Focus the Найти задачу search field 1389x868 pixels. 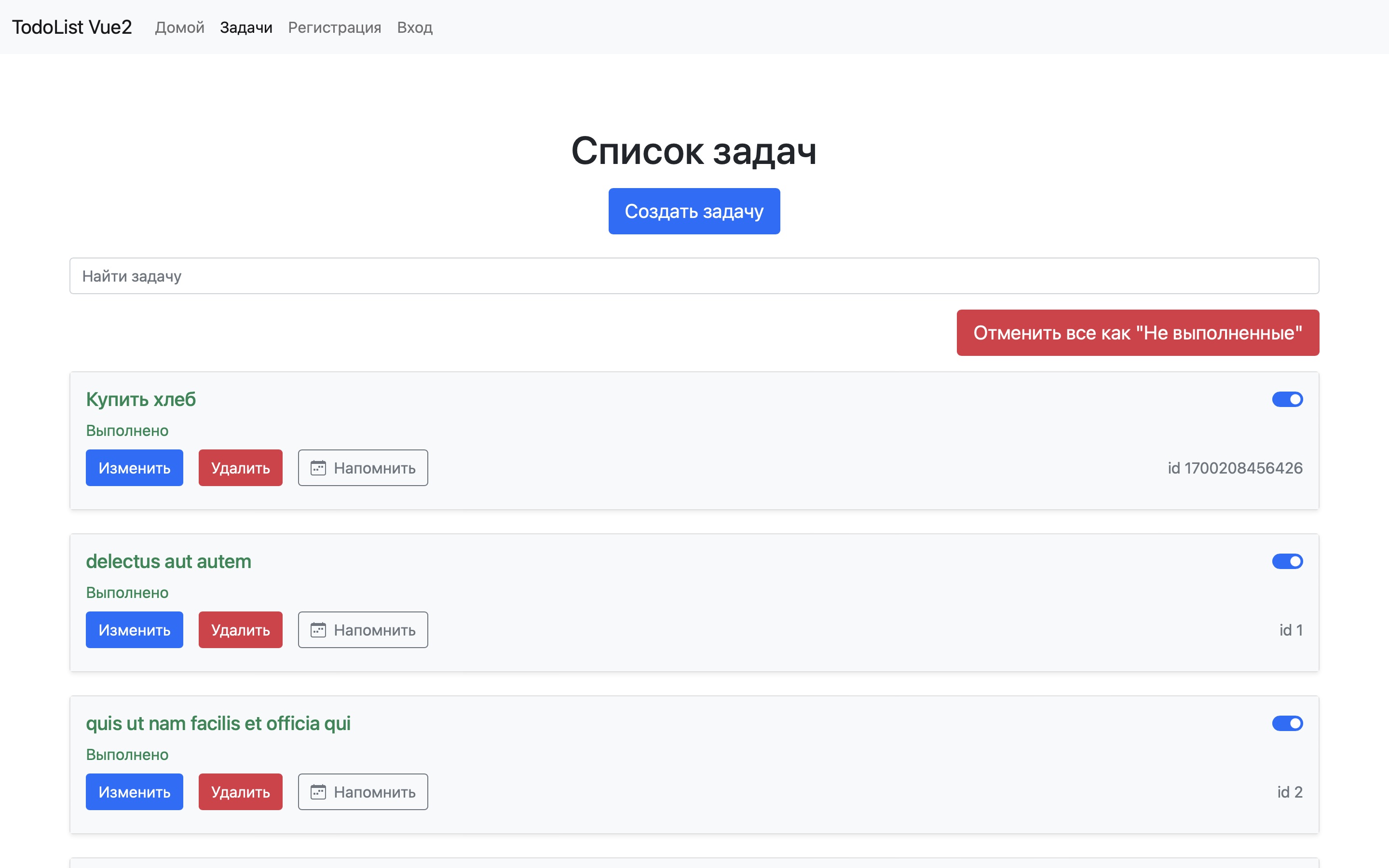pyautogui.click(x=694, y=276)
